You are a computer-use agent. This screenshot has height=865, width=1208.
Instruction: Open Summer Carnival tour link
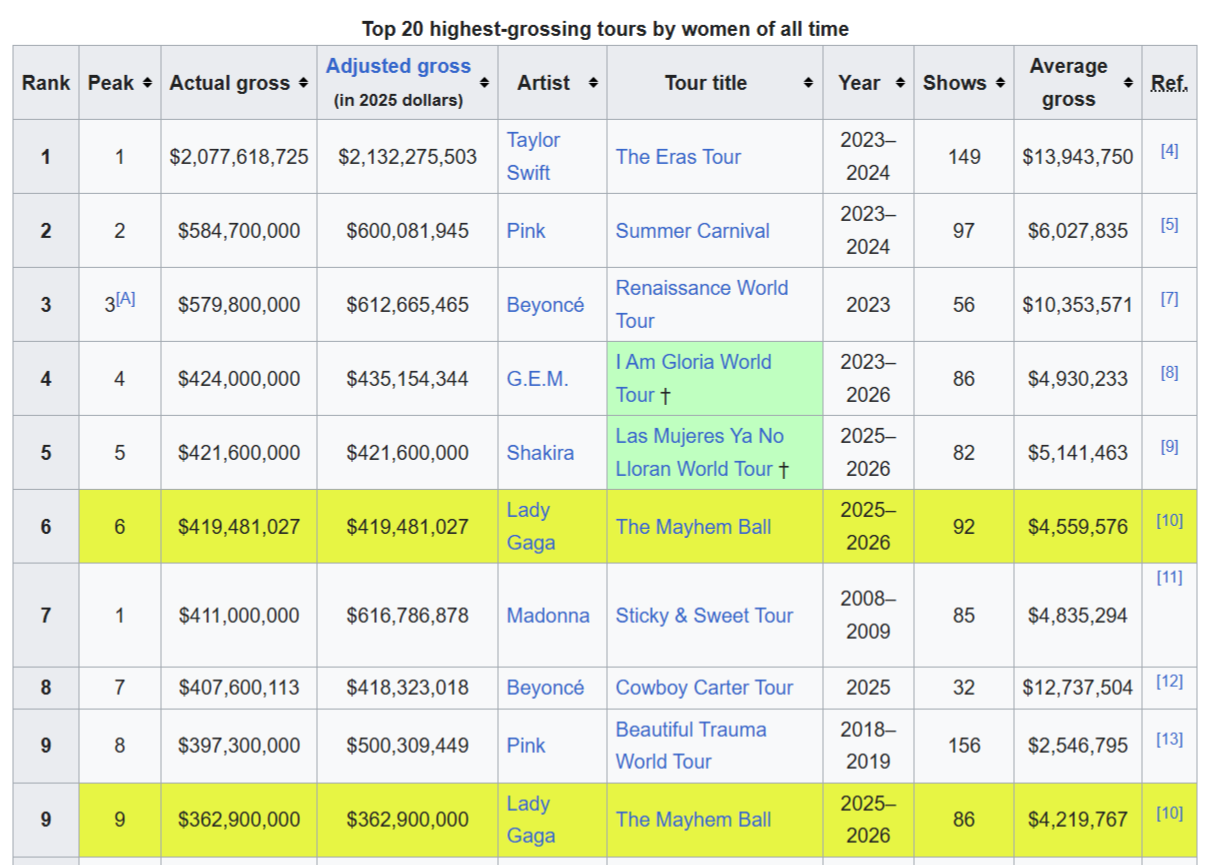[x=692, y=231]
